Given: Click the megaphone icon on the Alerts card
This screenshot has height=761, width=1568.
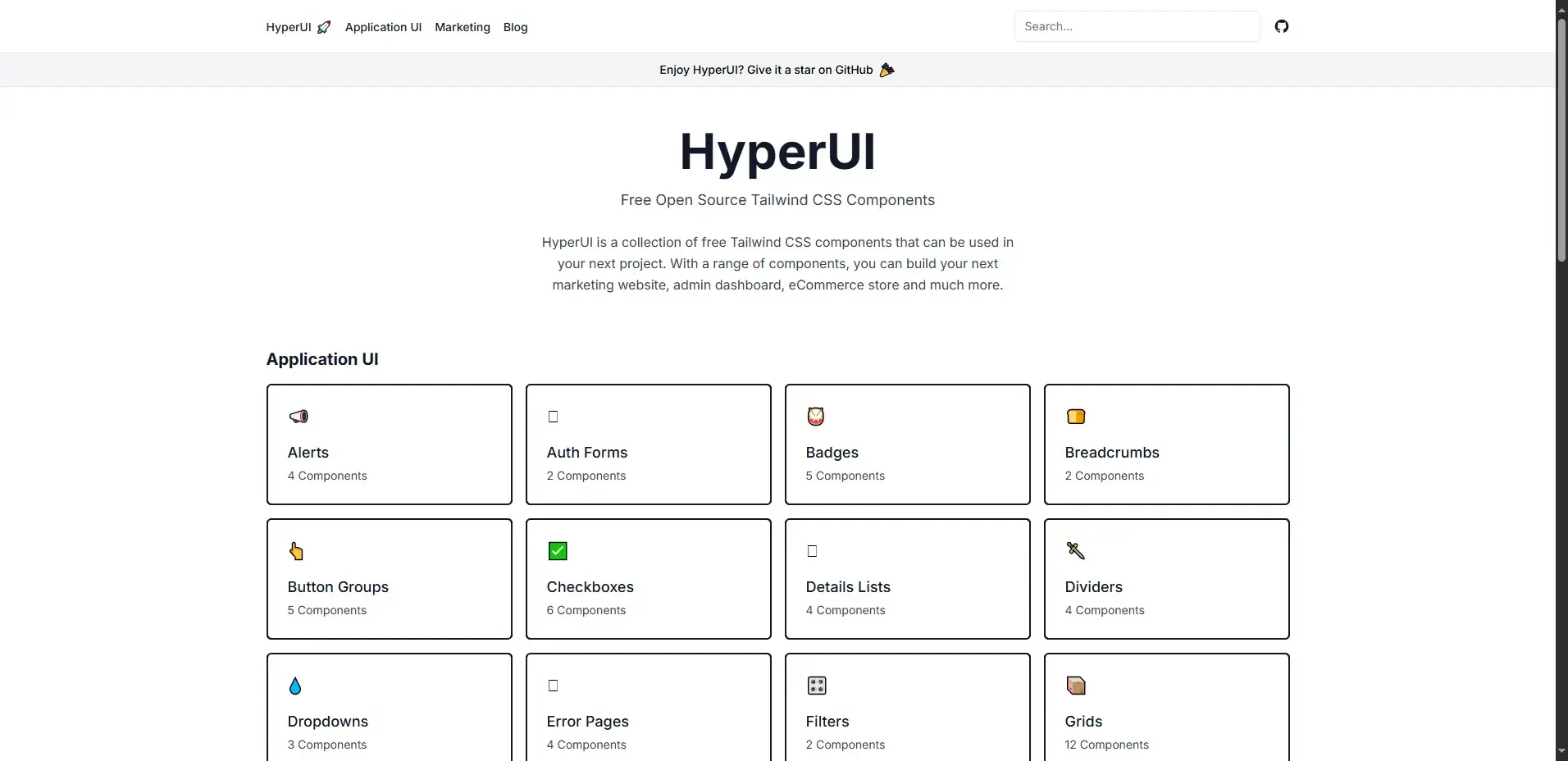Looking at the screenshot, I should (298, 416).
